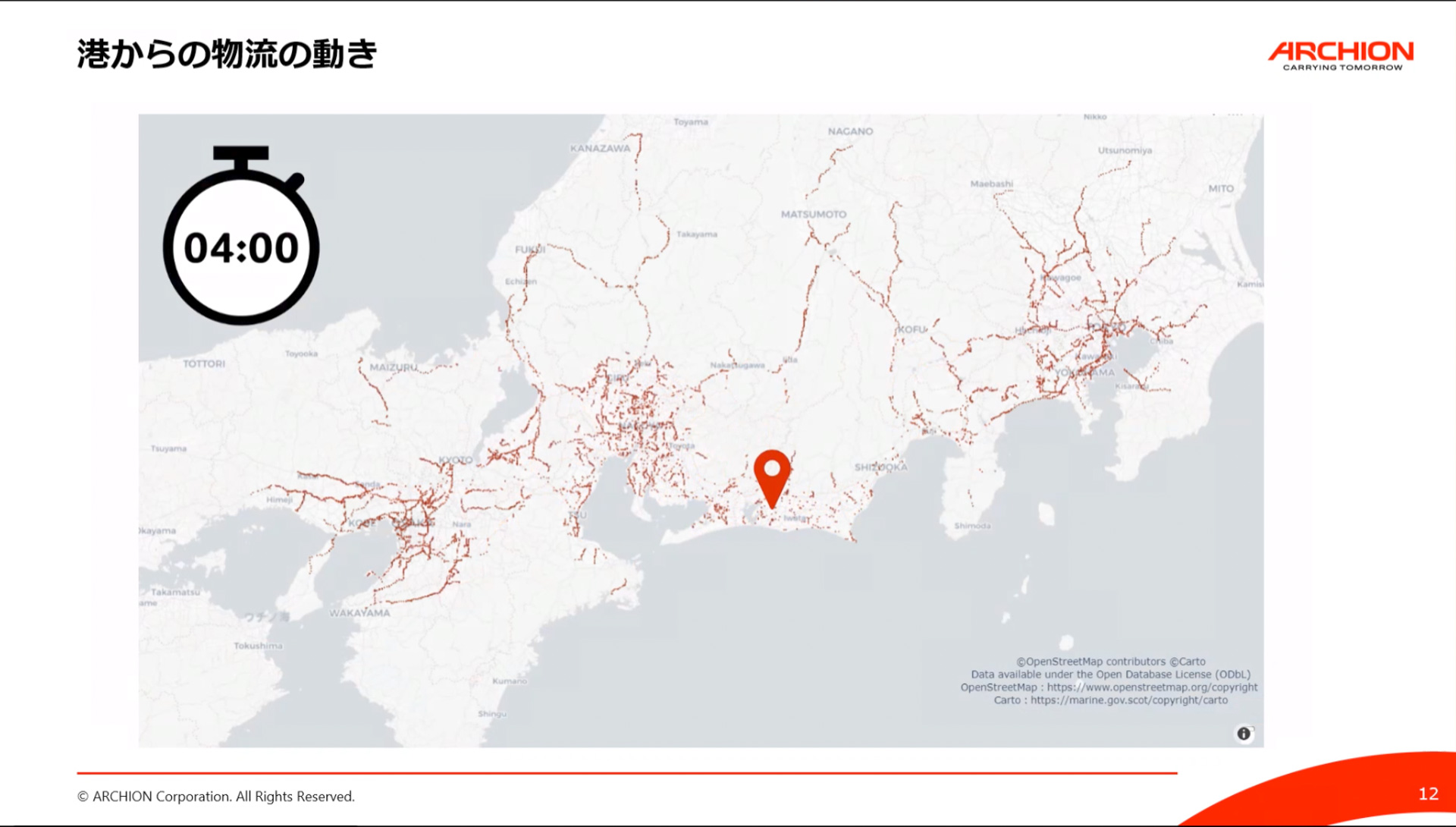Open the marine.gov.scot copyright carto link

click(x=1129, y=700)
